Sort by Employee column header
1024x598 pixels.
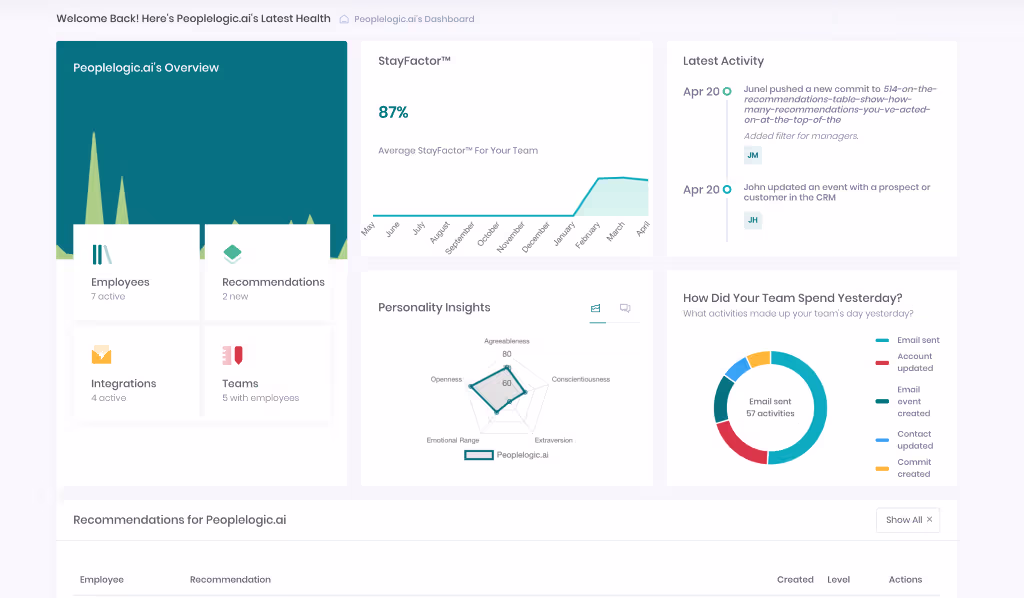click(x=102, y=580)
